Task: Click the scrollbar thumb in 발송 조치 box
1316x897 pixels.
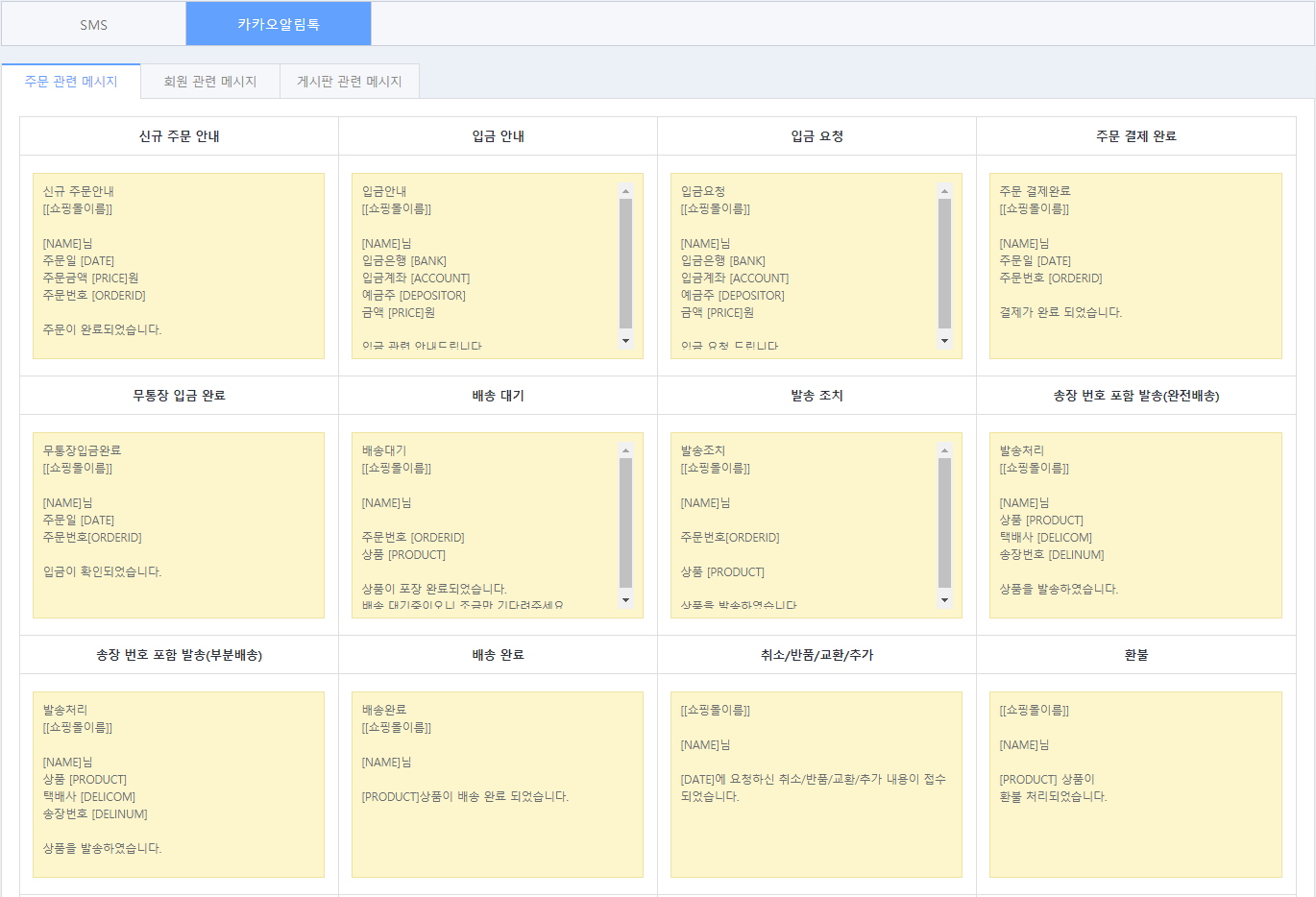Action: point(944,522)
